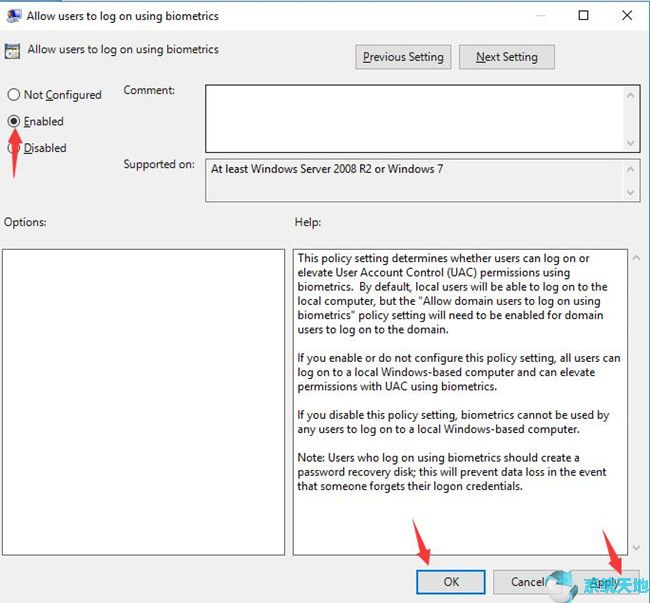Choose the Enabled radio button

coord(14,121)
